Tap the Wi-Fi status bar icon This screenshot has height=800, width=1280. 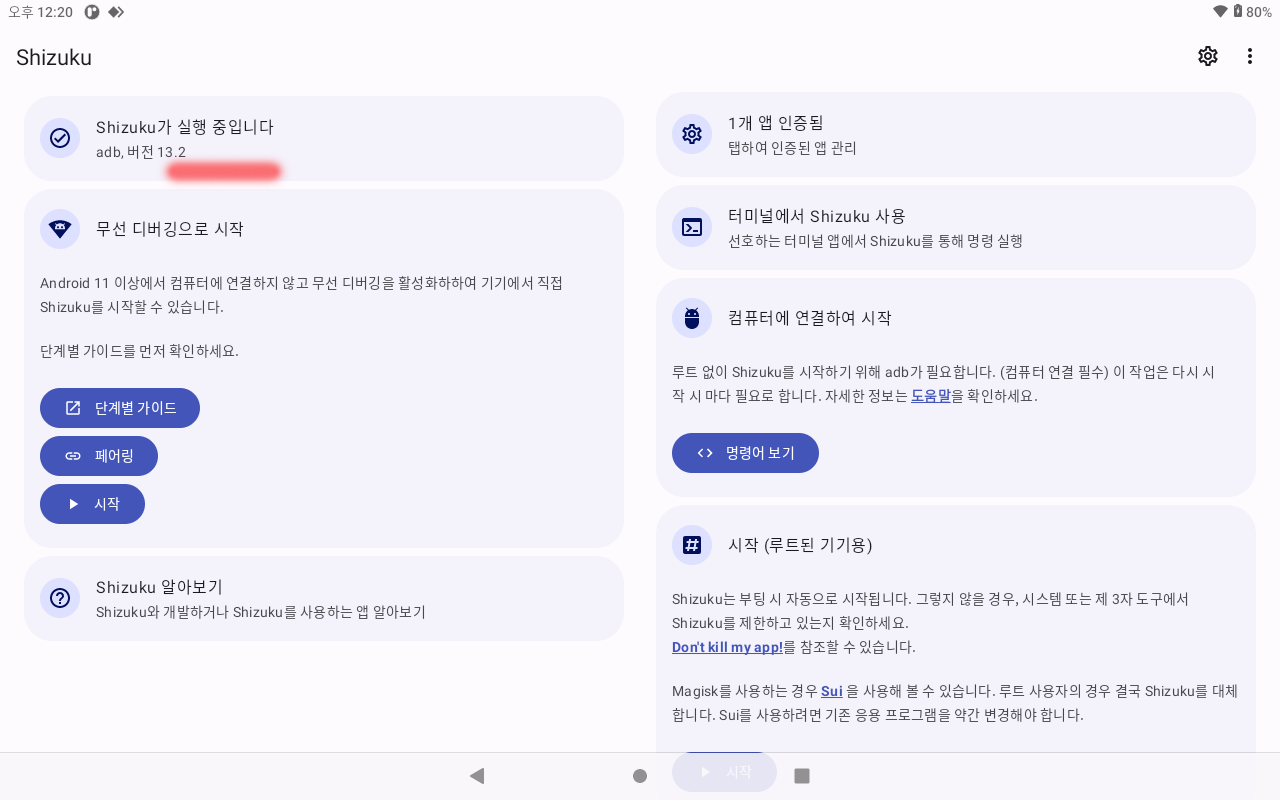click(x=1220, y=12)
